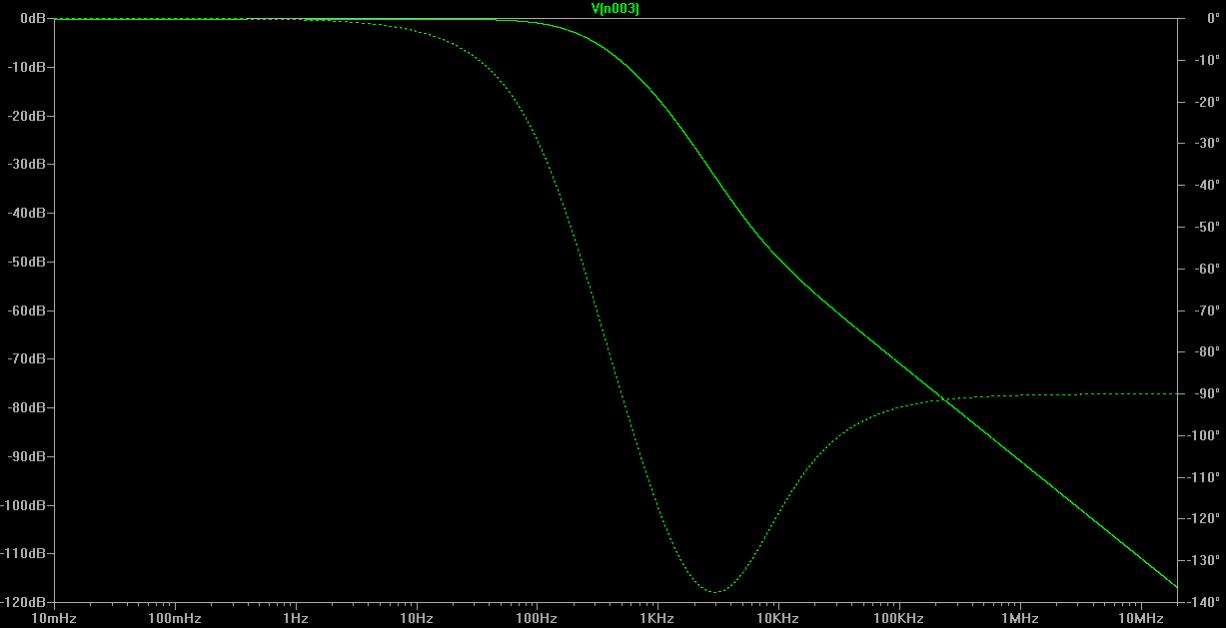Image resolution: width=1226 pixels, height=628 pixels.
Task: Click the 100mHz frequency axis label
Action: pyautogui.click(x=175, y=619)
